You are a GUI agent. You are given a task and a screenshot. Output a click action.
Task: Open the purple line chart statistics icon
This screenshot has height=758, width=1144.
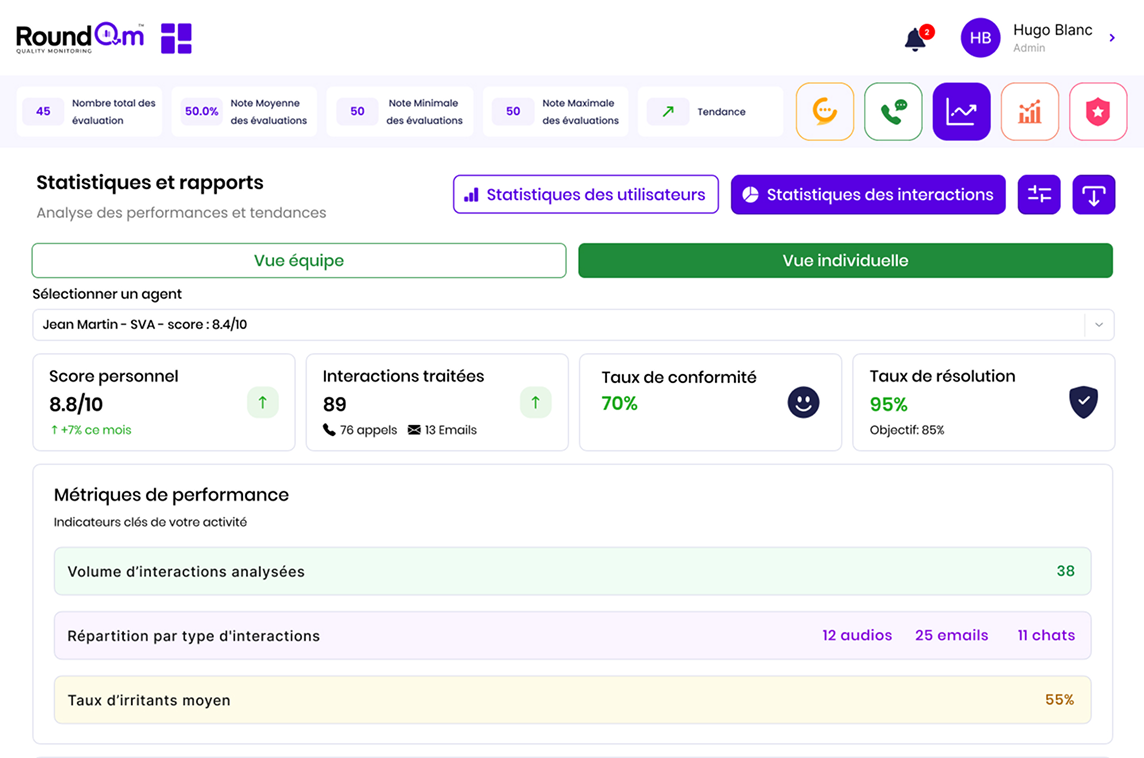(x=961, y=111)
